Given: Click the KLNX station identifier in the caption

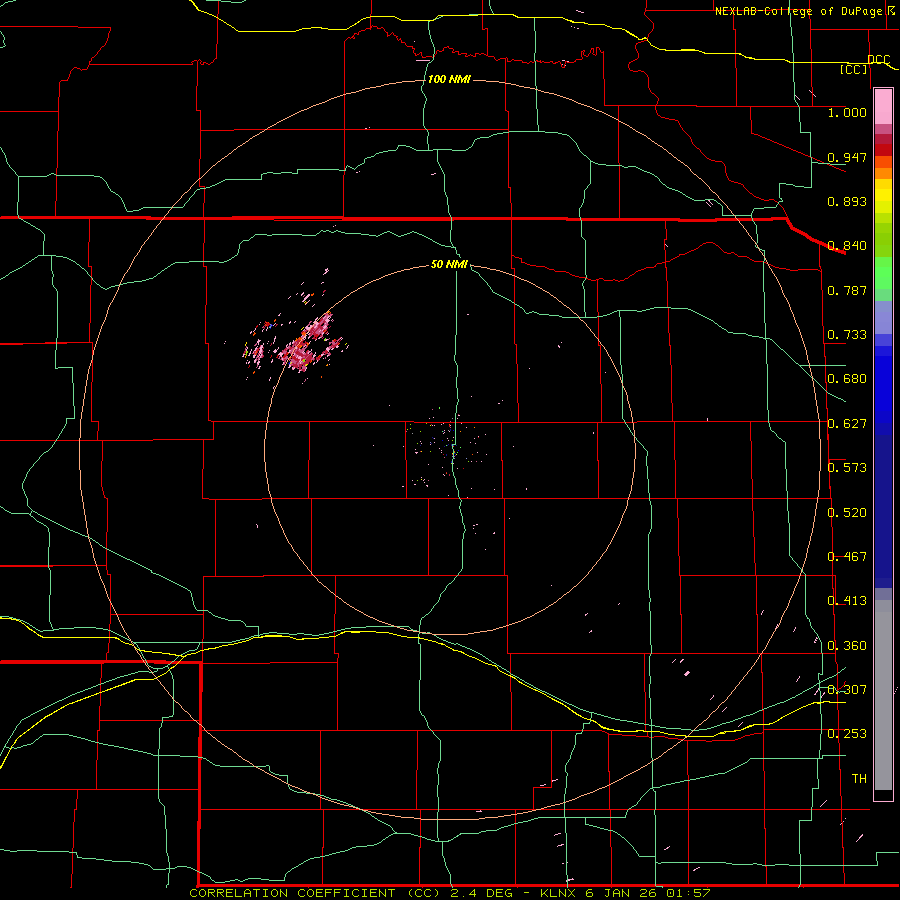Looking at the screenshot, I should pyautogui.click(x=557, y=893).
